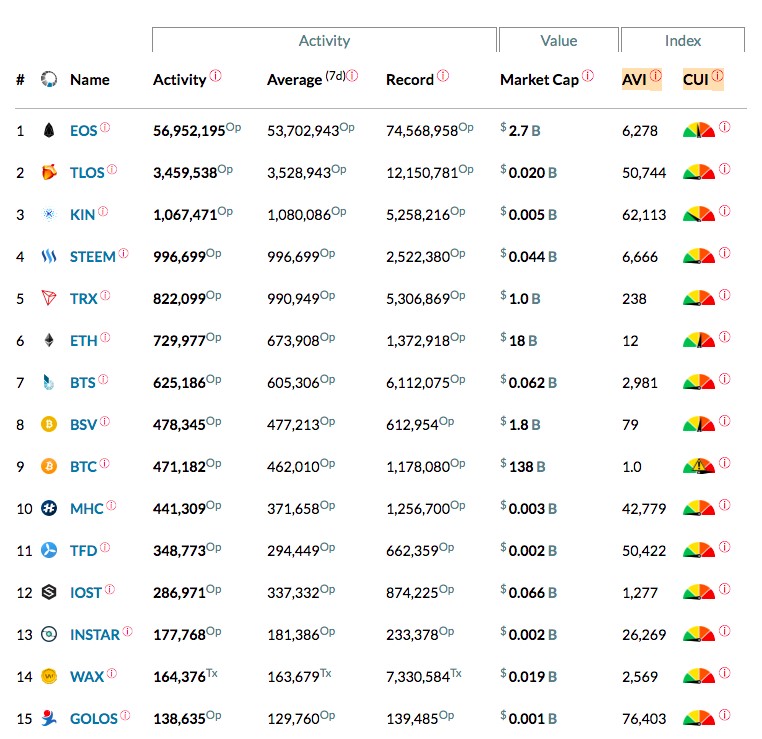Click the INSTAR coin logo icon

click(49, 634)
